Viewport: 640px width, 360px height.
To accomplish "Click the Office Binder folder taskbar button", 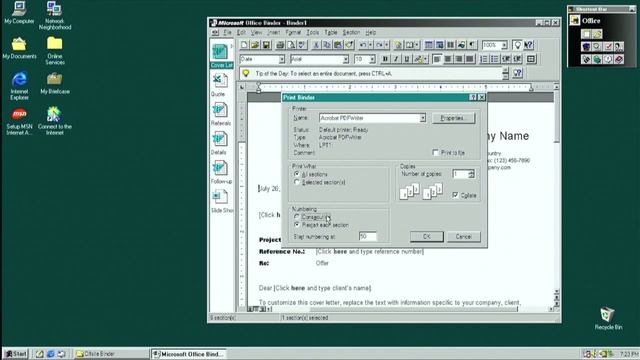I will pos(111,354).
